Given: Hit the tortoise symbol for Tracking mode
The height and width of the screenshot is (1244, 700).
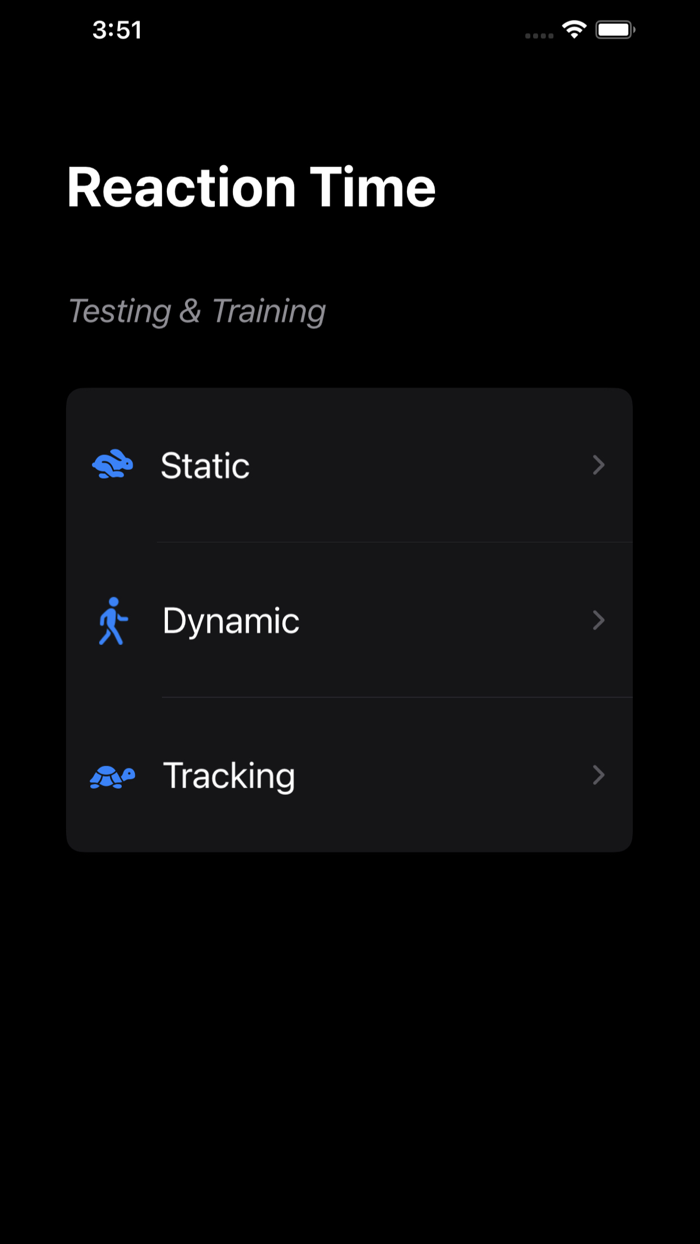Looking at the screenshot, I should [112, 775].
